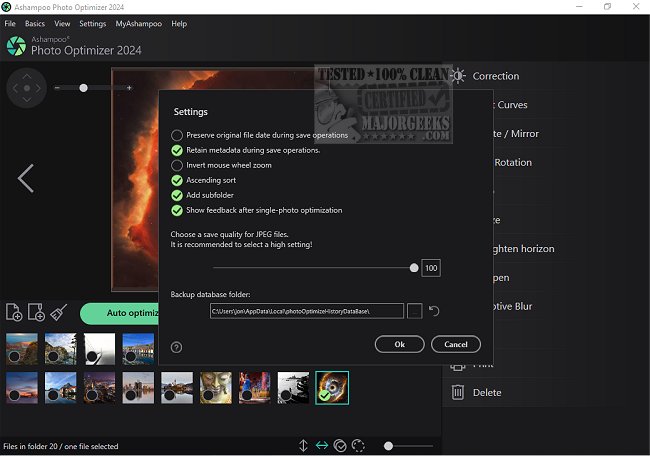Viewport: 650px width, 456px height.
Task: Select Rotation in right panel
Action: pos(513,163)
